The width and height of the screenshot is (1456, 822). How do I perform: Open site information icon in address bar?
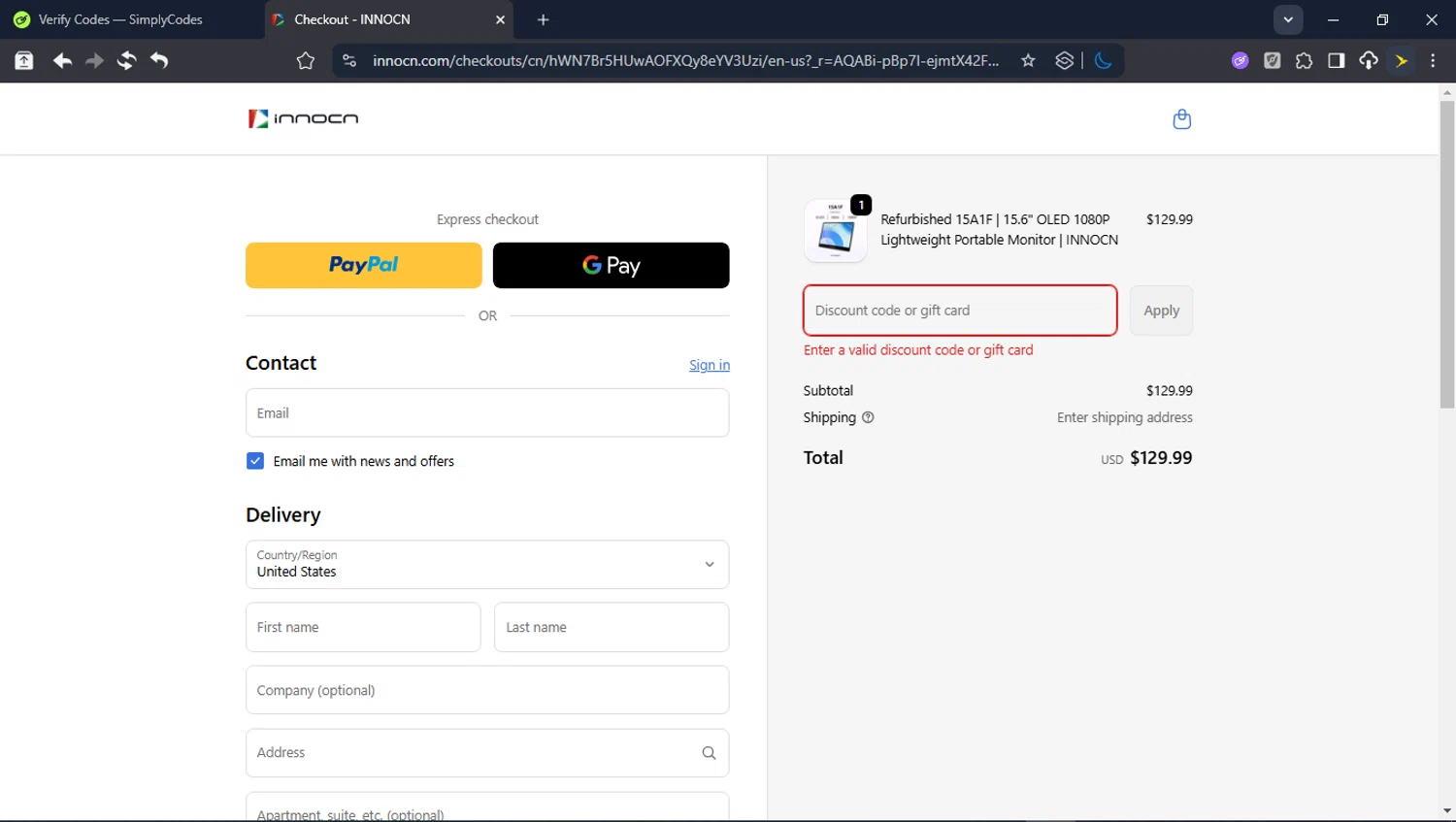point(349,61)
